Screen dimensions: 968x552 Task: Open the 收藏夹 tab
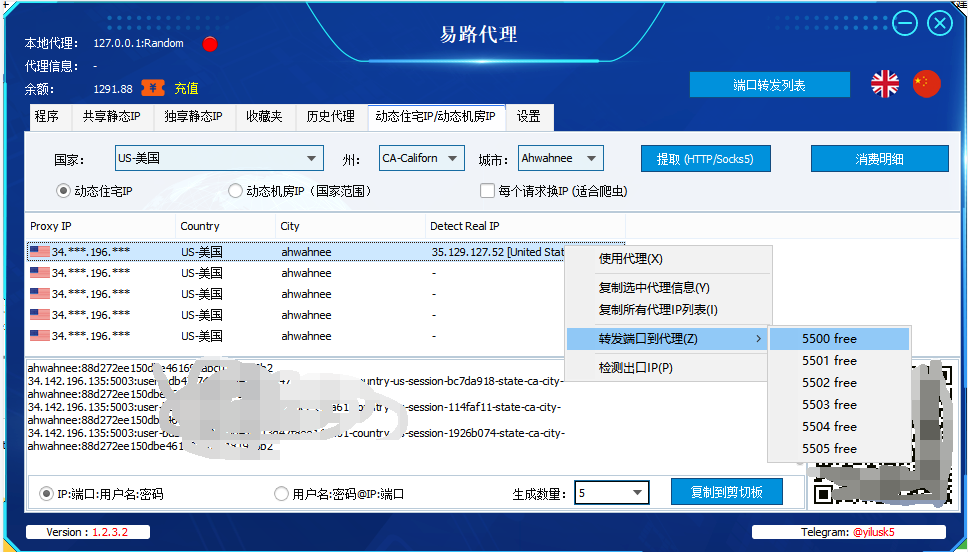[x=264, y=116]
